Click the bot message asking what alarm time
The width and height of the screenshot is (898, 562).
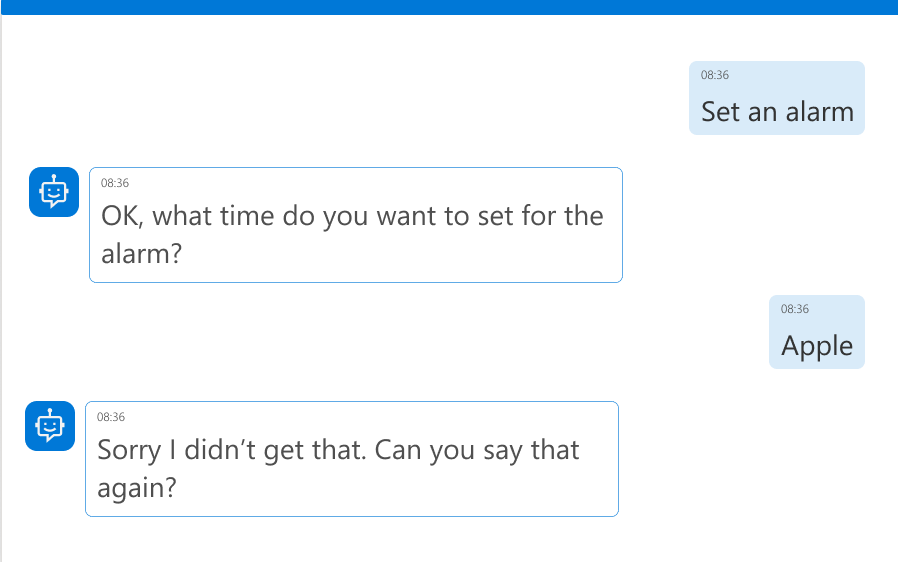coord(355,225)
